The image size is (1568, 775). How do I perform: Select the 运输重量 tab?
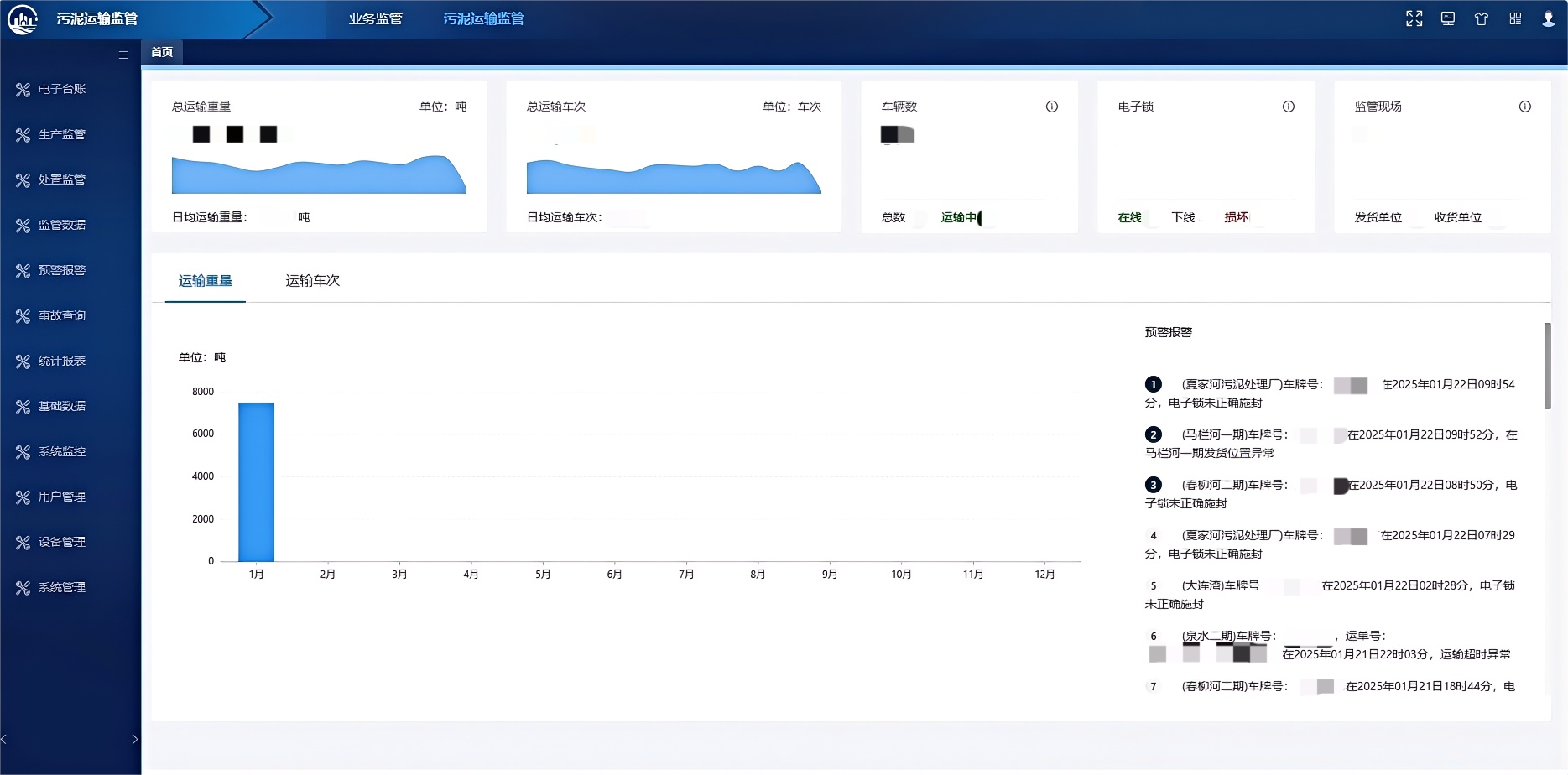(x=205, y=281)
